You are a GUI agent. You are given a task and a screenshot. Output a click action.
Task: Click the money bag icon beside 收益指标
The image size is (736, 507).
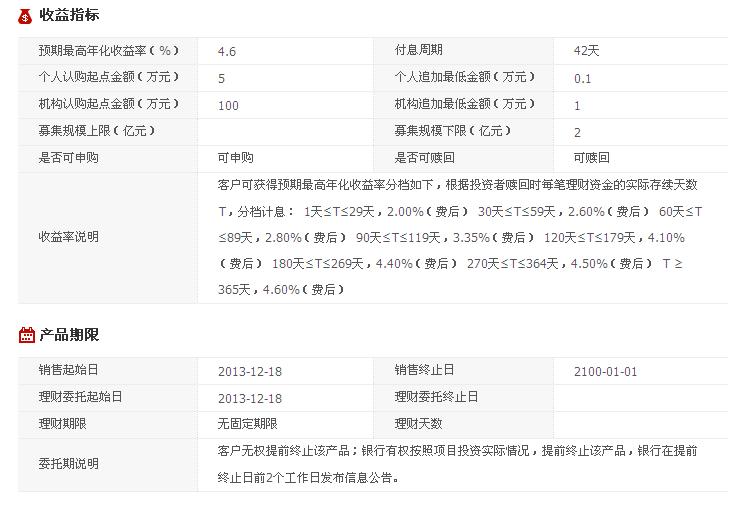click(x=26, y=16)
